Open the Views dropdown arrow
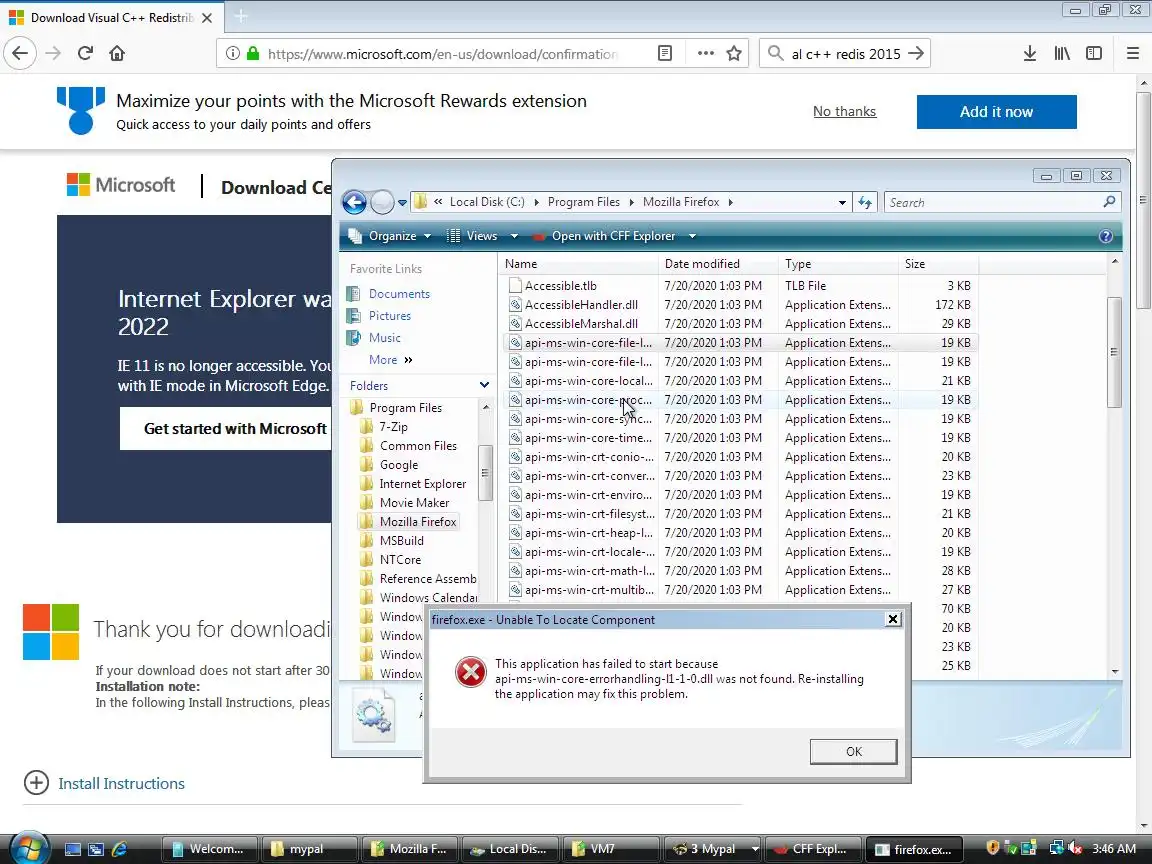The image size is (1152, 864). [x=514, y=236]
